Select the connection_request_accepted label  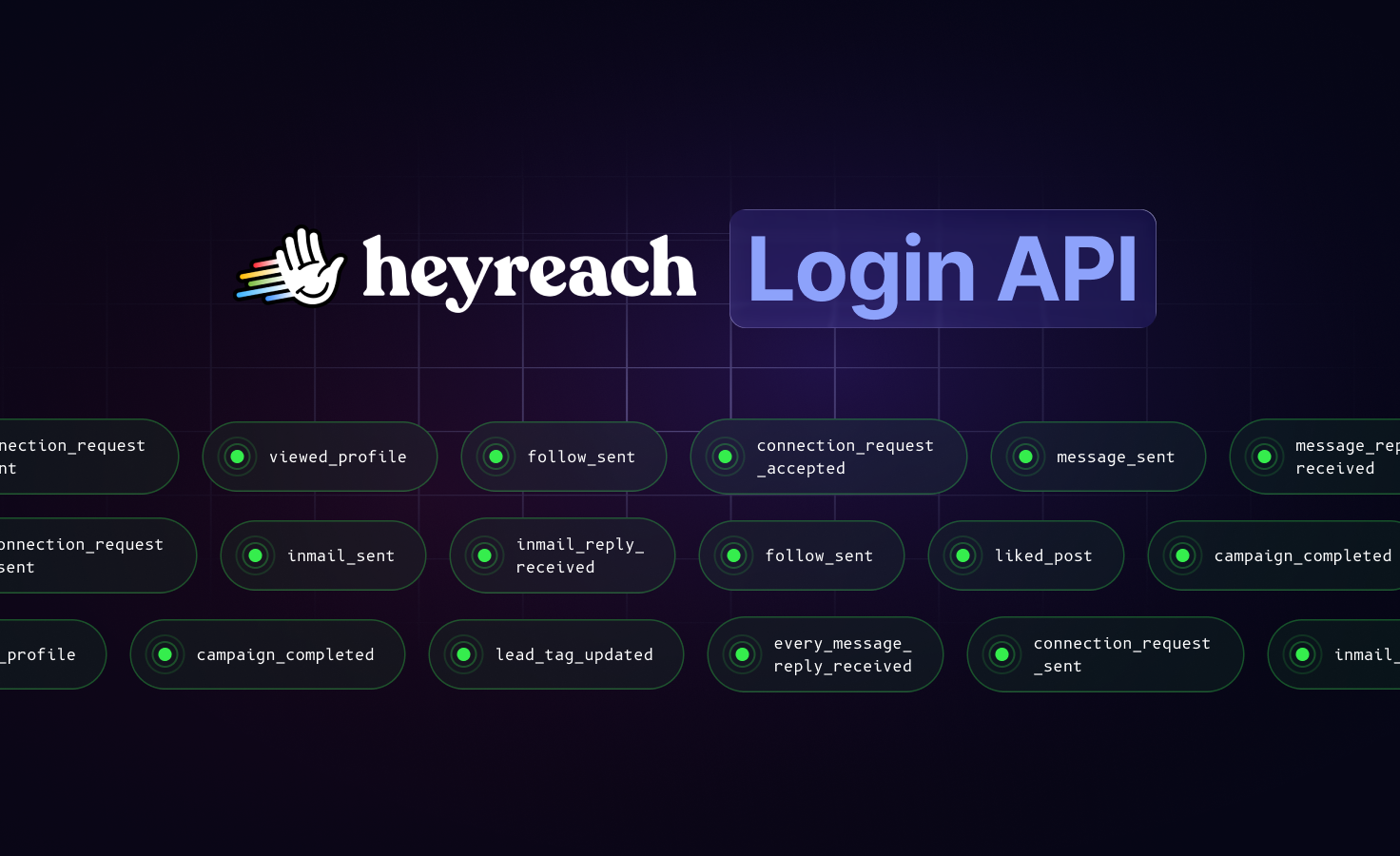[846, 457]
